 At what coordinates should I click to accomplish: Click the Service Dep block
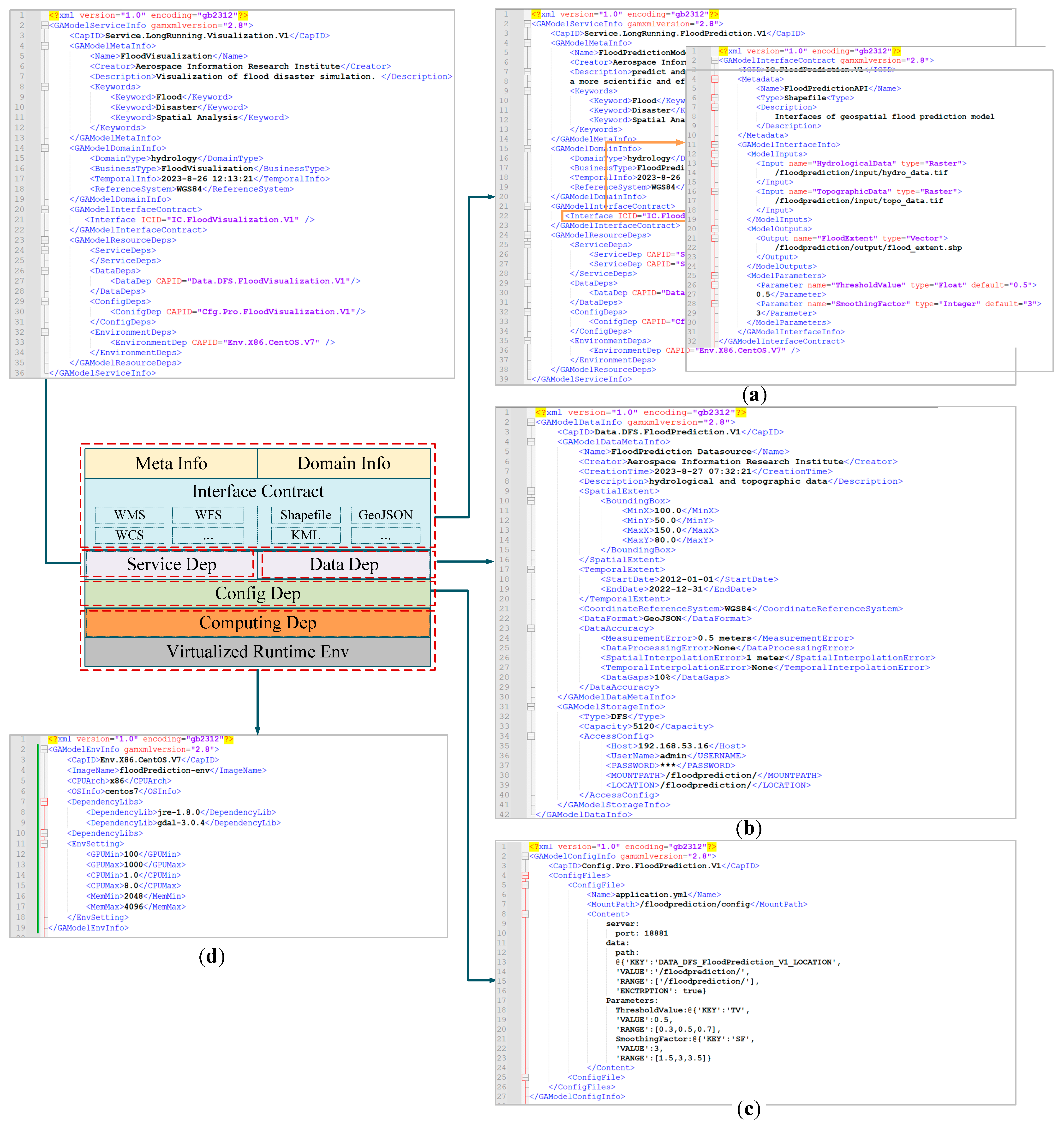pos(171,565)
